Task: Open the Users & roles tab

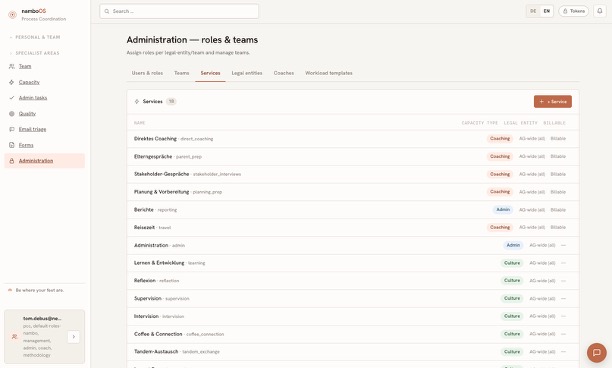Action: coord(147,73)
